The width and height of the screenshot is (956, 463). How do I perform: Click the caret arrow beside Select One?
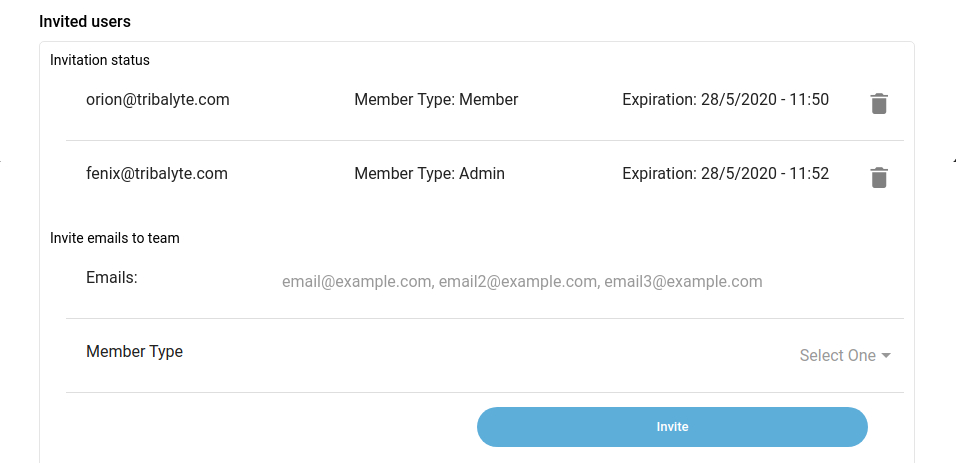click(886, 356)
